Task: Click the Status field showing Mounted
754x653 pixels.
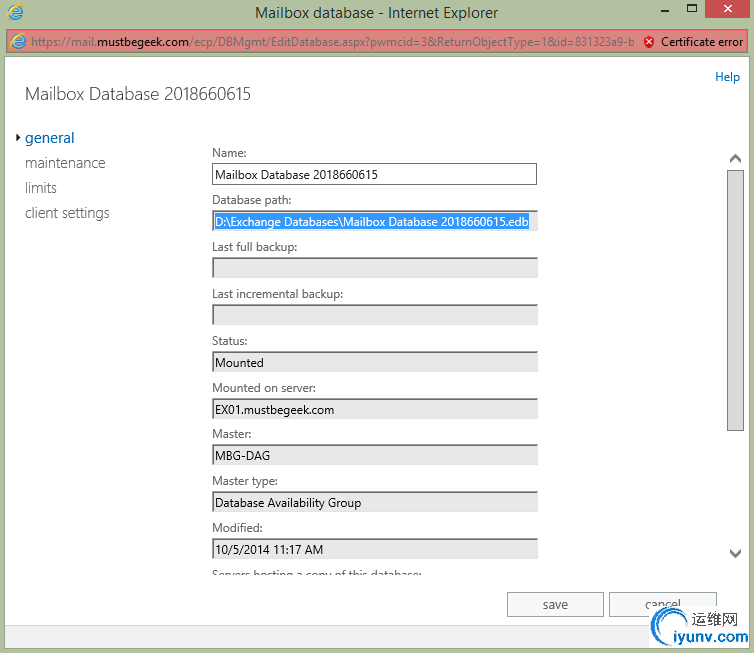Action: click(x=374, y=362)
